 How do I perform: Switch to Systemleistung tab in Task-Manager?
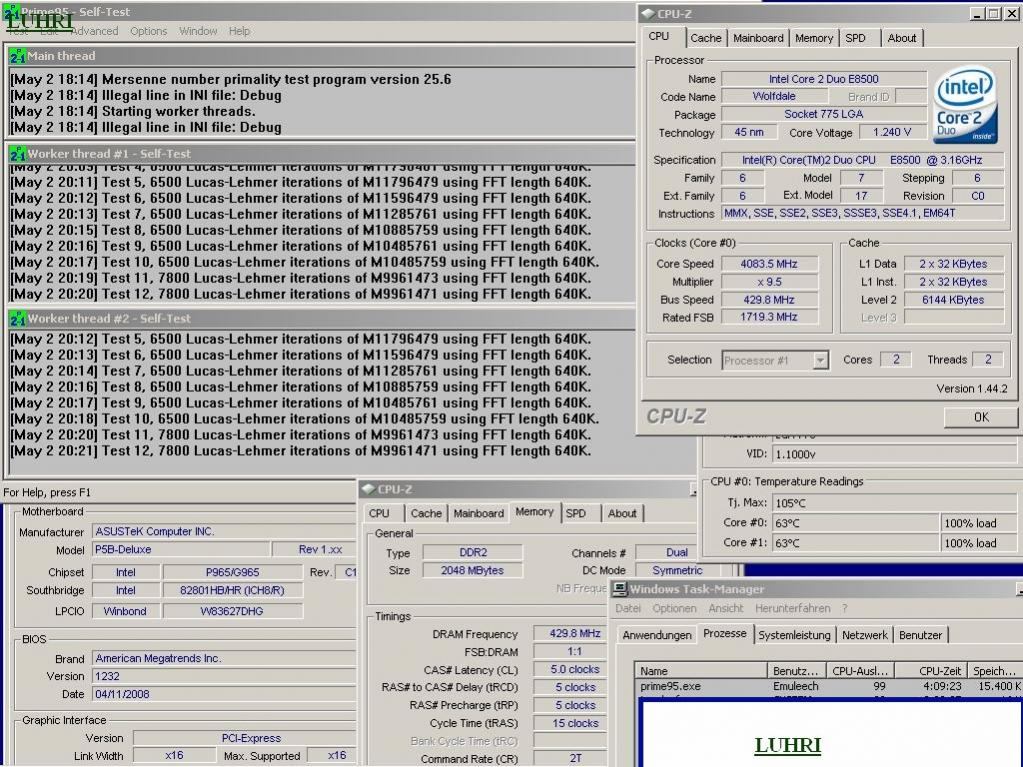click(794, 635)
